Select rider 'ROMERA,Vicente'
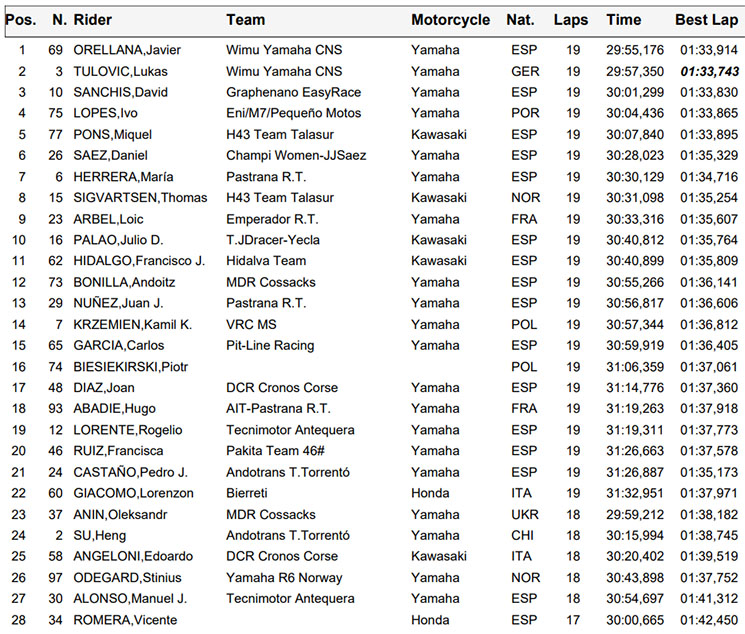 125,620
